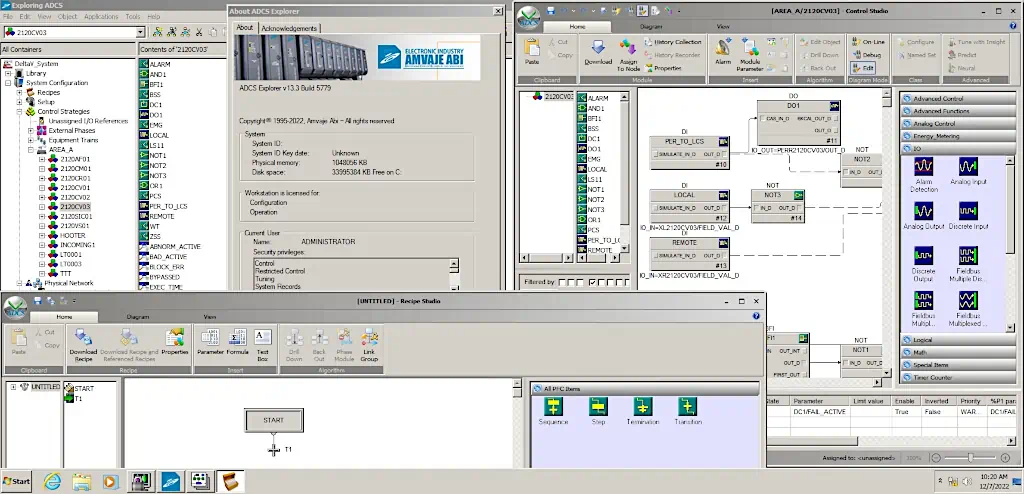Click Download in Control Studio's Module group
Image resolution: width=1024 pixels, height=494 pixels.
pos(598,52)
